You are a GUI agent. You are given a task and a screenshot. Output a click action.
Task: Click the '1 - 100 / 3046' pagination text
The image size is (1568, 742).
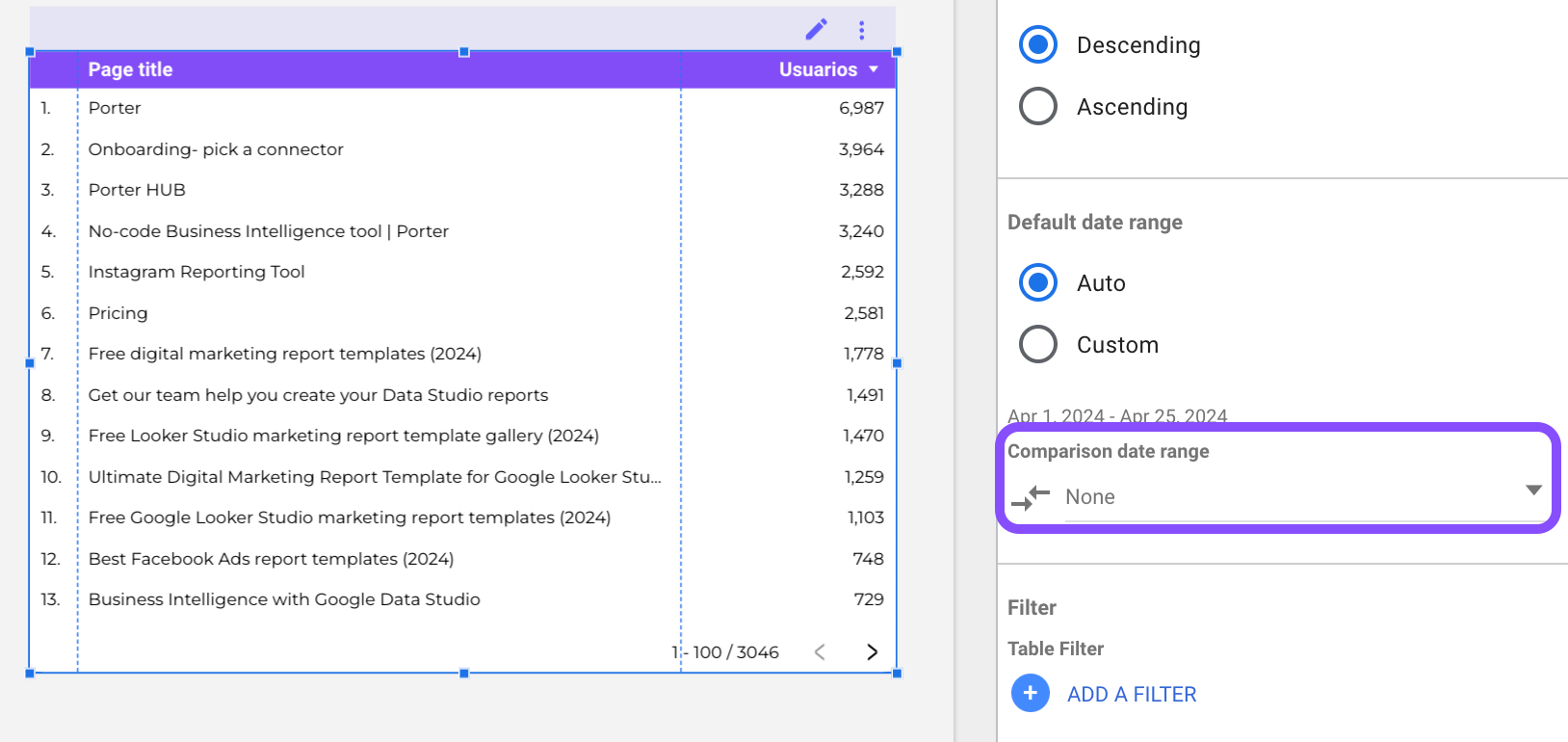coord(725,652)
